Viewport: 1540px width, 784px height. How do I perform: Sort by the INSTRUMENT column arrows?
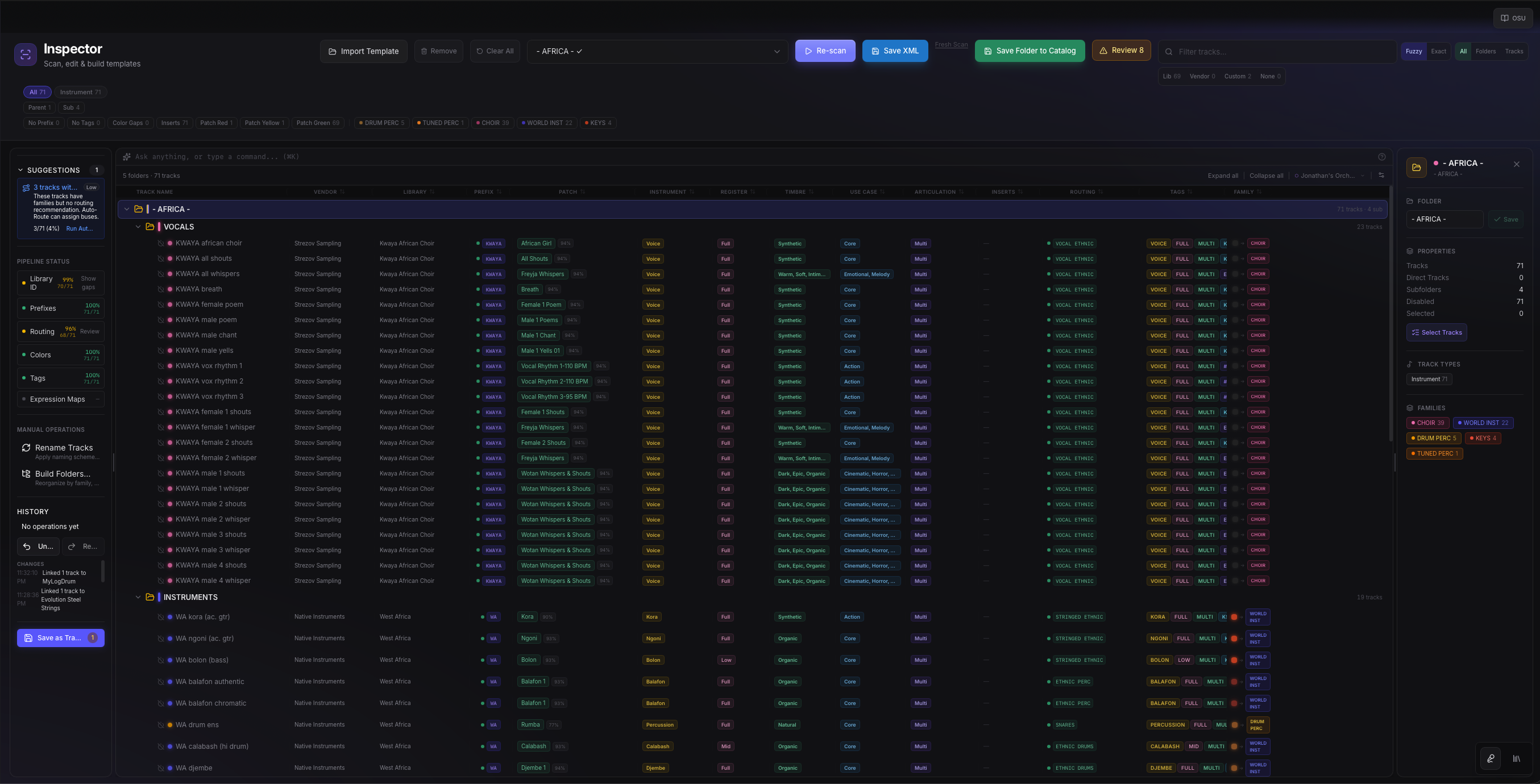[x=692, y=192]
